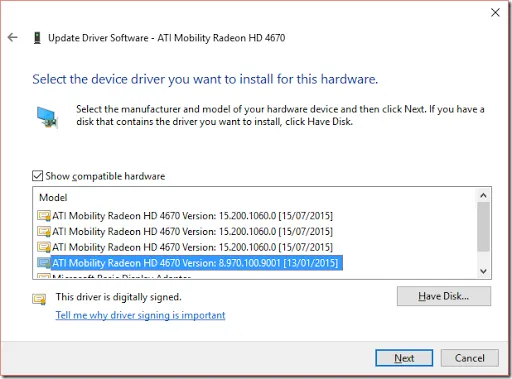The image size is (512, 379).
Task: Cancel the driver update wizard
Action: click(x=470, y=358)
